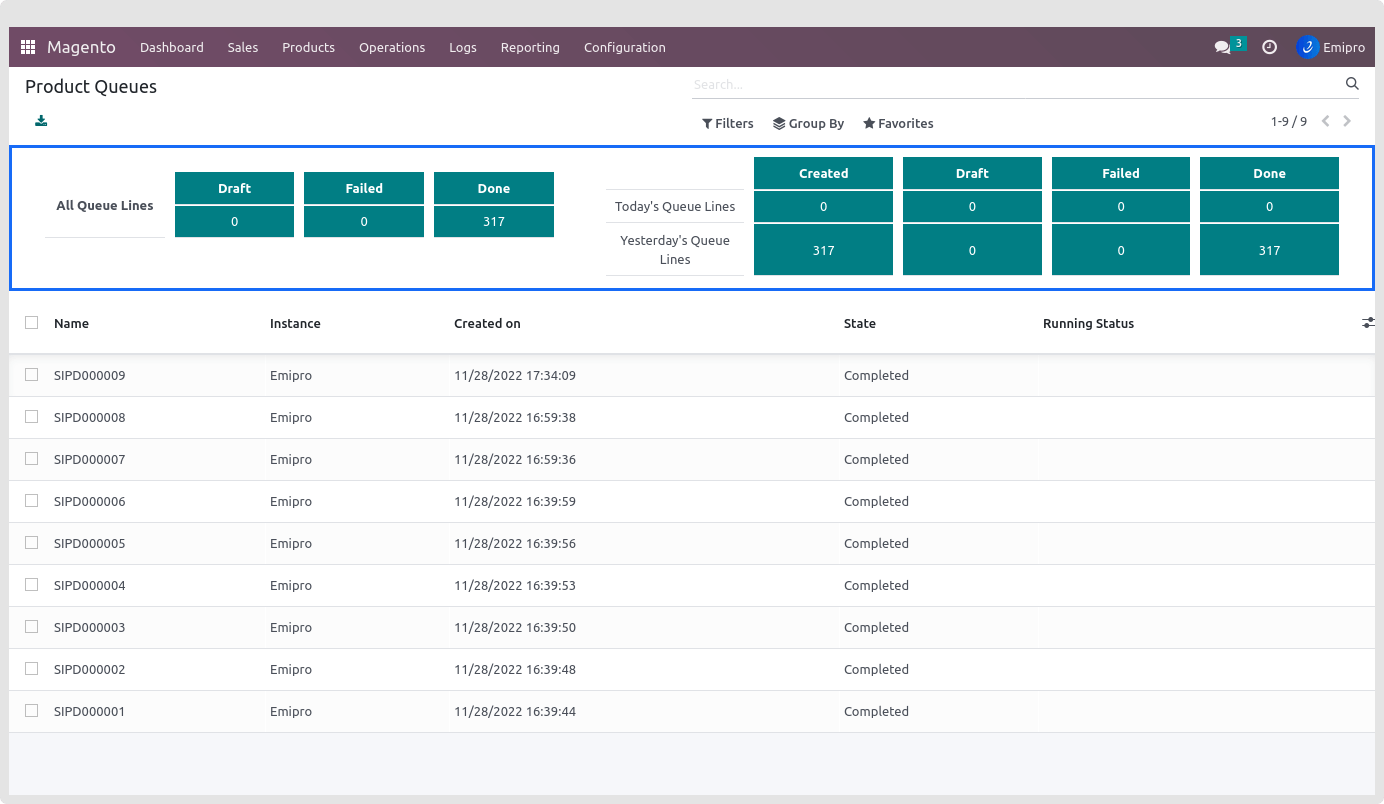Sort by the Created on column
1384x804 pixels.
coord(487,323)
